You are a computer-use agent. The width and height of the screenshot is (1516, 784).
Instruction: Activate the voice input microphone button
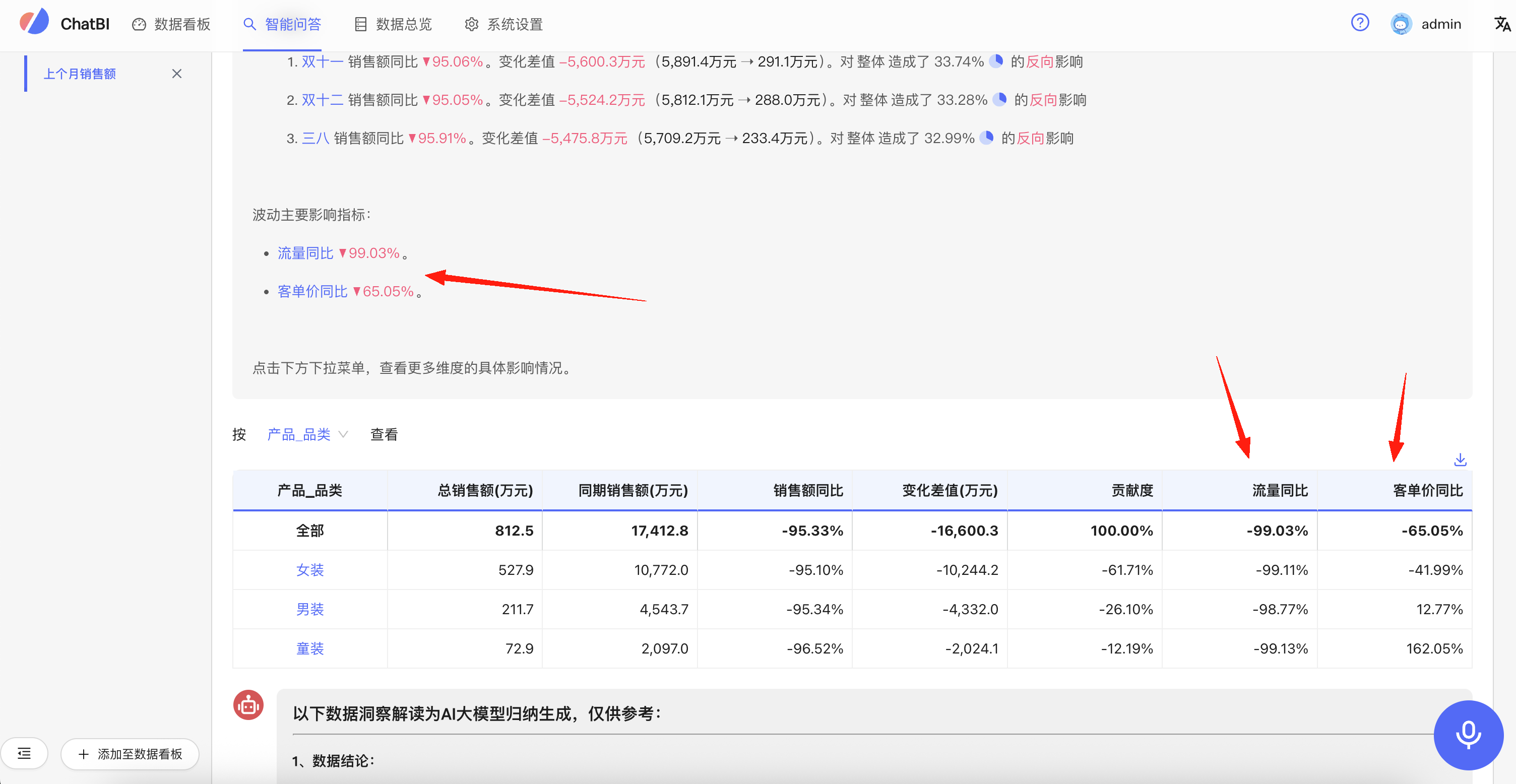point(1468,735)
